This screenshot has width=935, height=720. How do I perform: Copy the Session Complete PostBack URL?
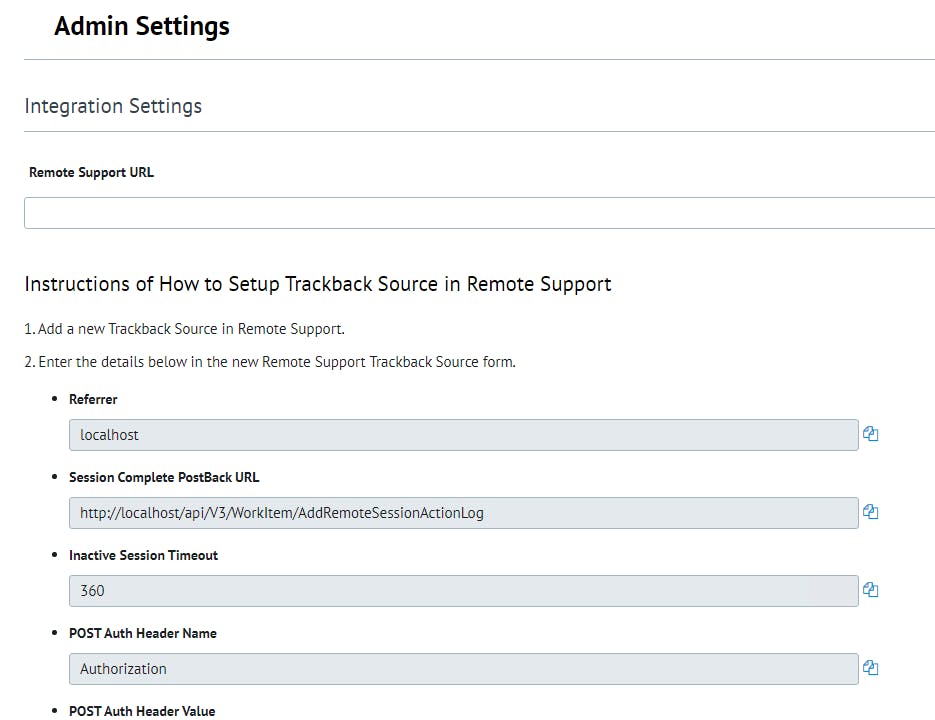[871, 512]
